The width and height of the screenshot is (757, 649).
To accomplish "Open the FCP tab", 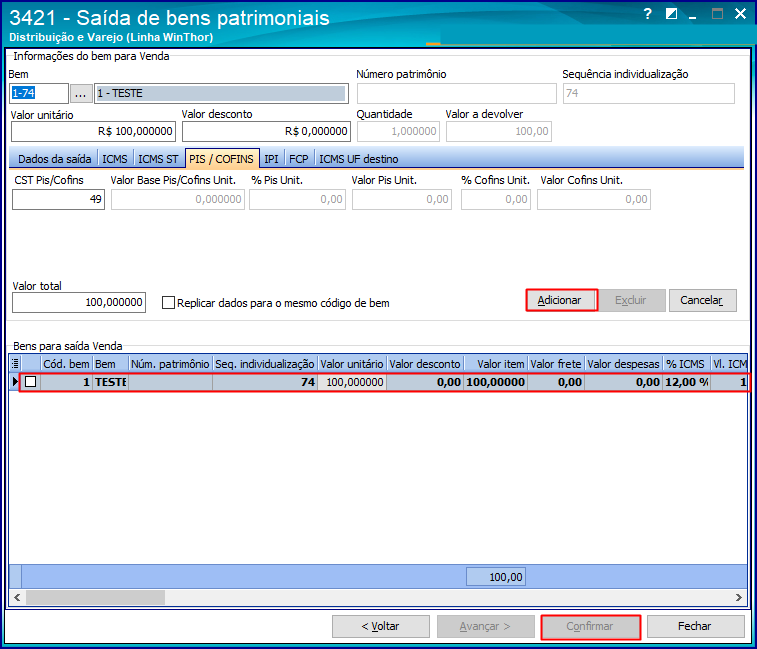I will 299,159.
